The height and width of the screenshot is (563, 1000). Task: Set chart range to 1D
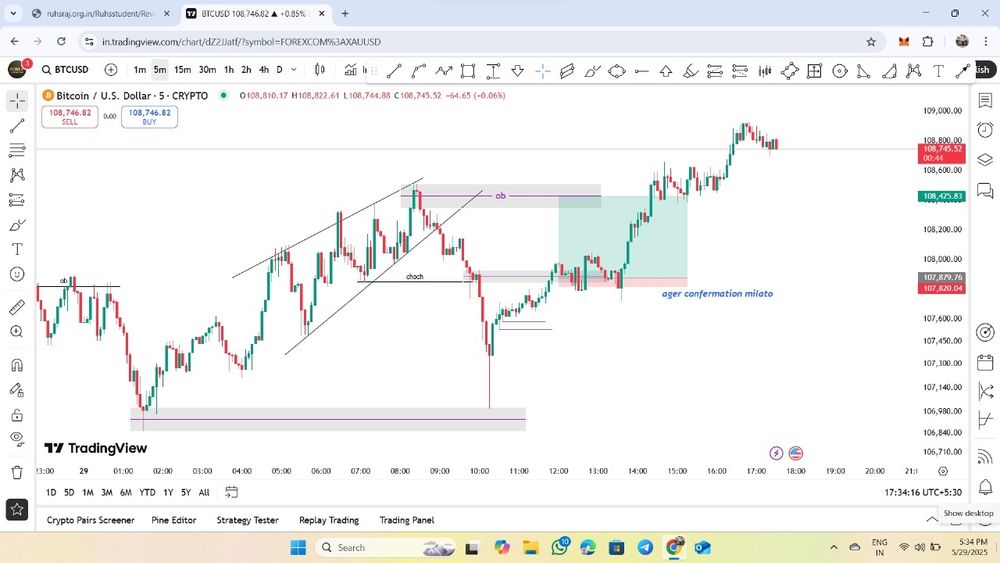click(x=51, y=492)
